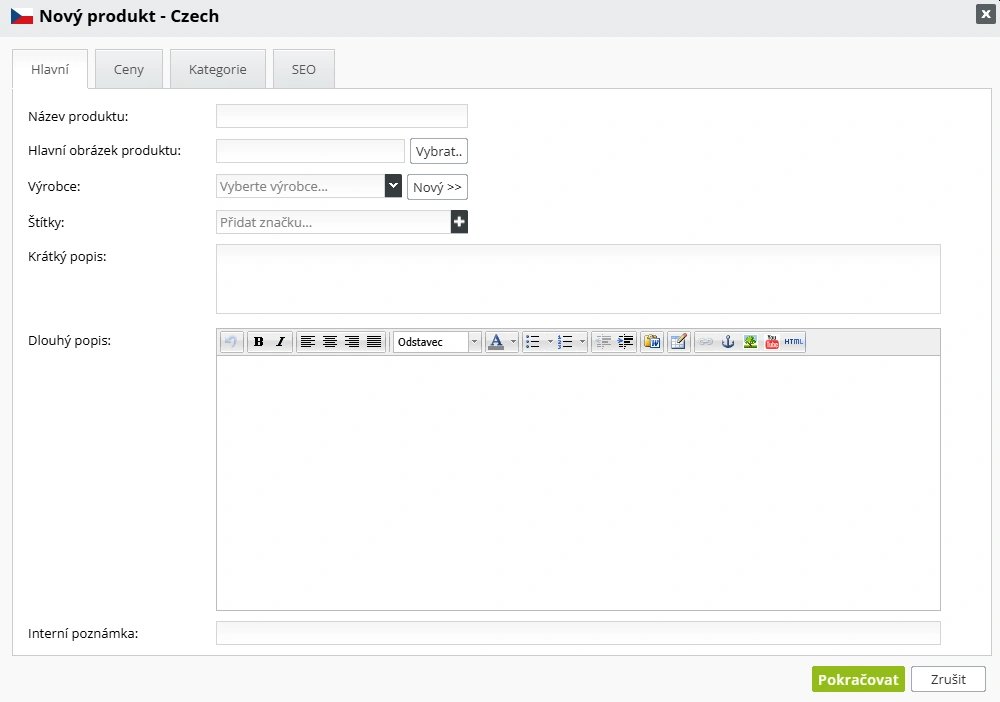Viewport: 1000px width, 702px height.
Task: Insert a YouTube video
Action: point(772,342)
